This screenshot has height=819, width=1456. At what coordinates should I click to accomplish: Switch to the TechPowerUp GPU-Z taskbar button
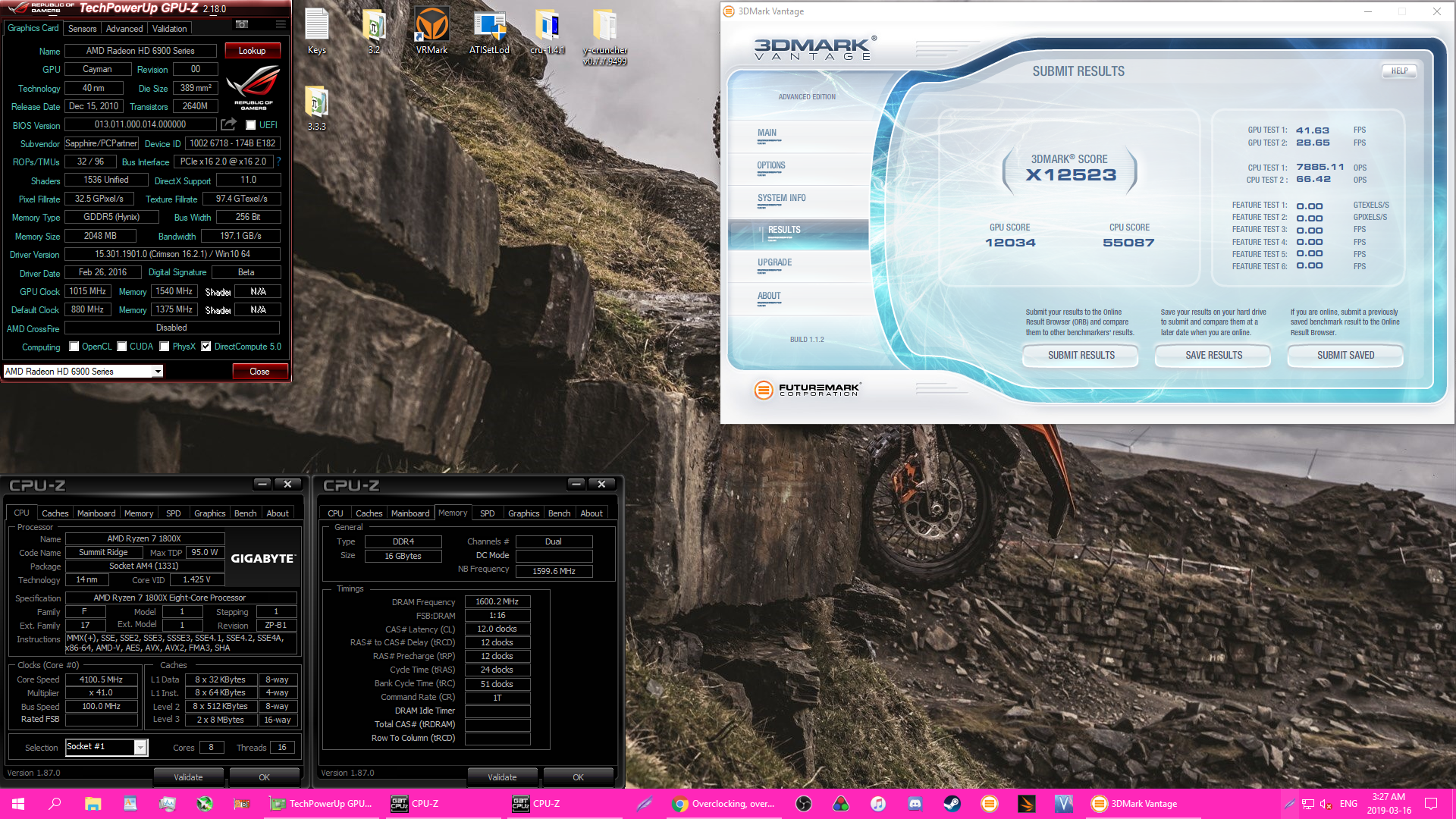click(x=322, y=804)
